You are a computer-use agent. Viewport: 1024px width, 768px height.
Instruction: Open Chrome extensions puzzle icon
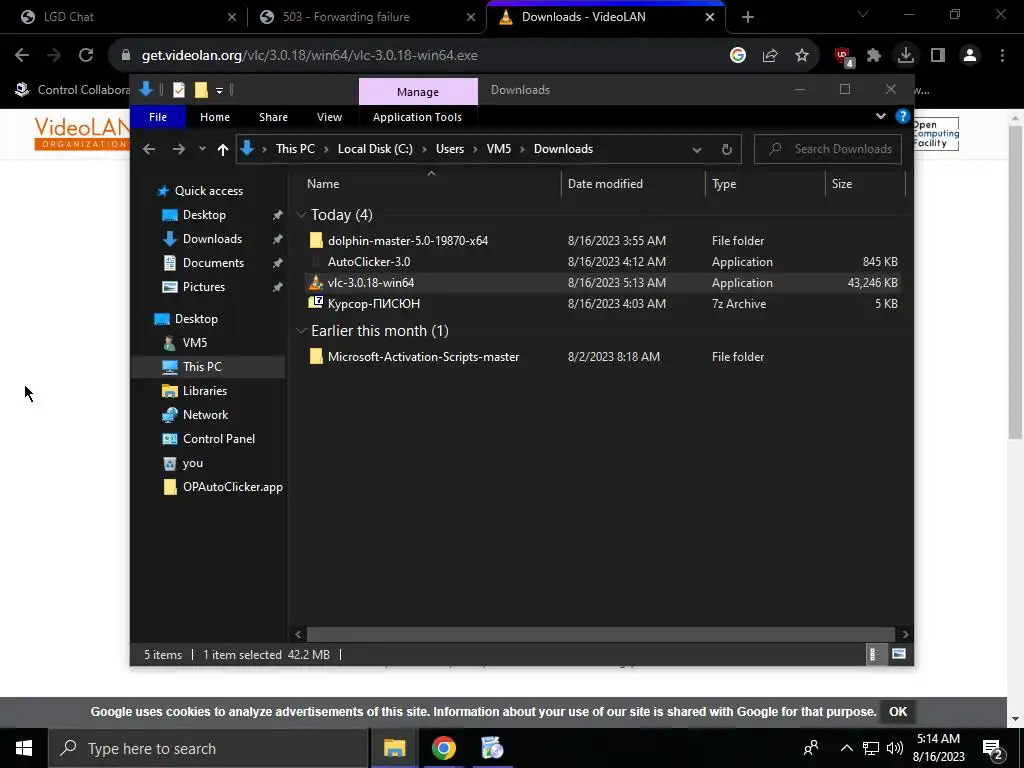click(x=874, y=55)
